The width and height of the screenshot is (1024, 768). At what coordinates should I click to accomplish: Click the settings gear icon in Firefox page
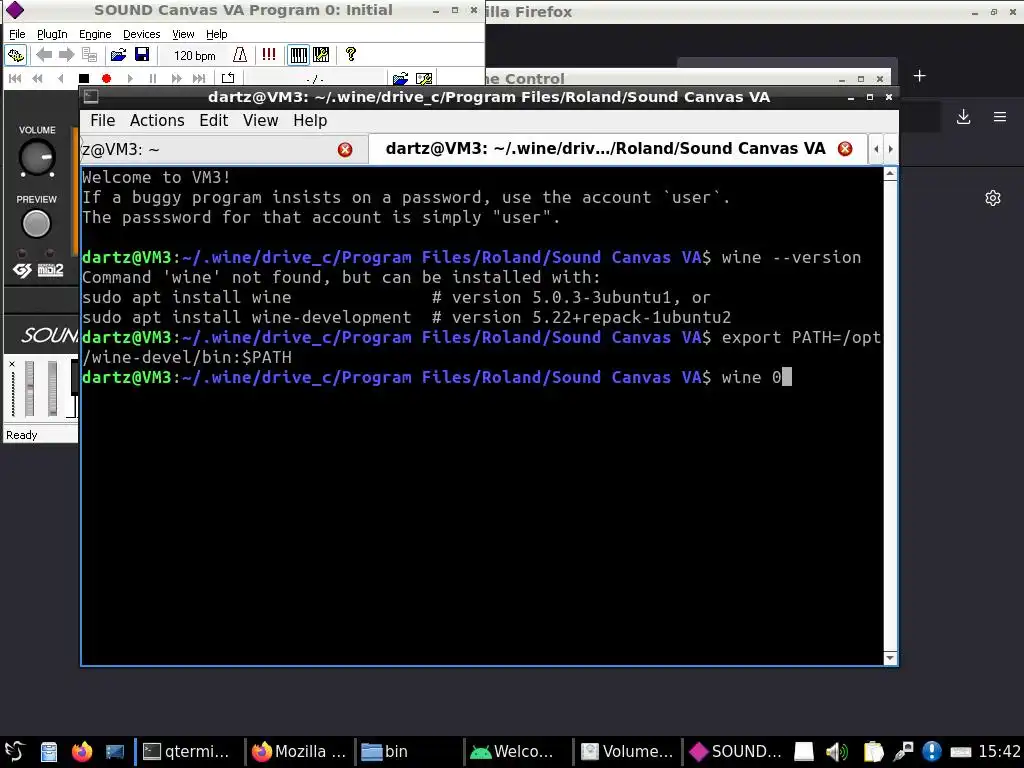(x=993, y=198)
